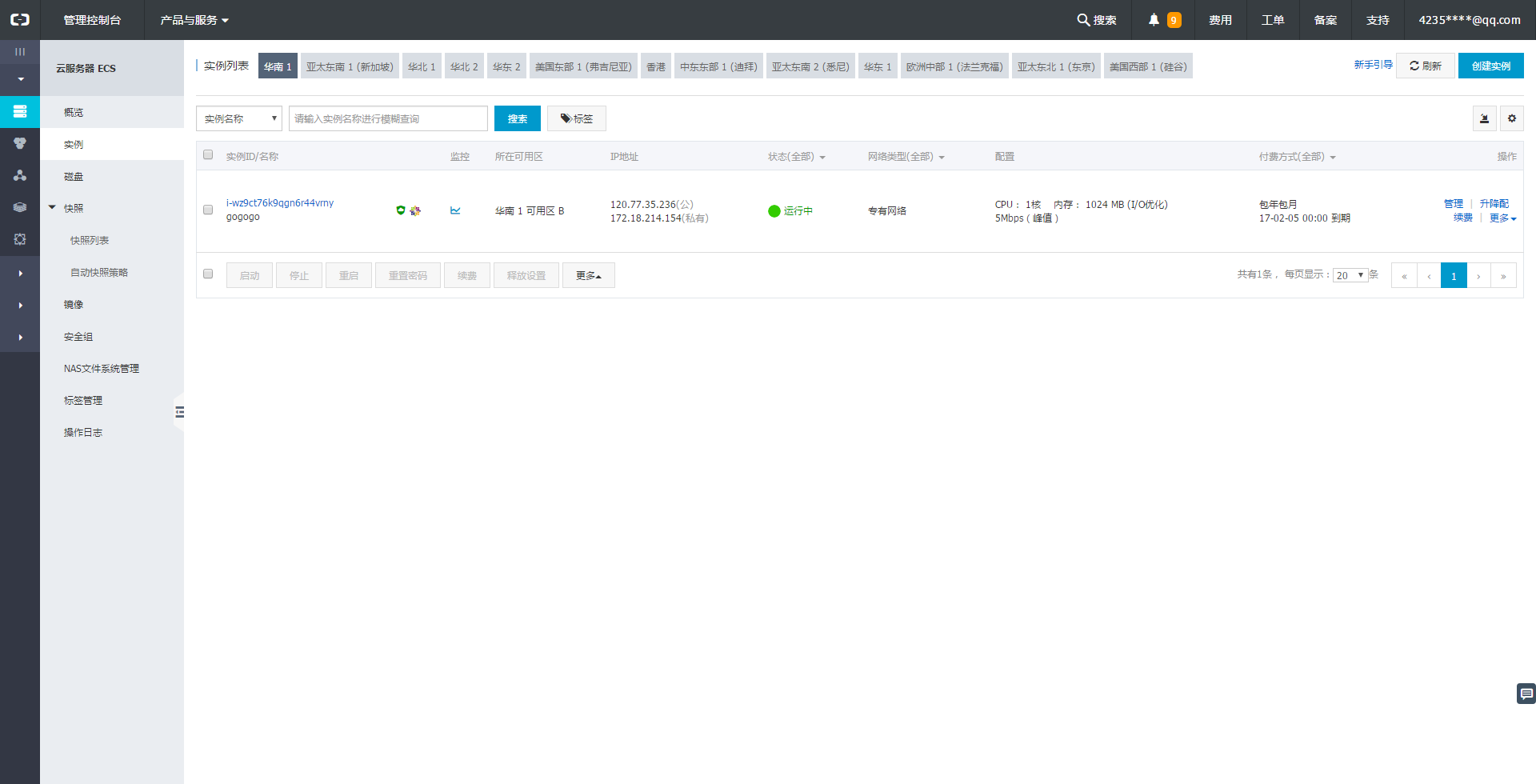1536x784 pixels.
Task: Open the account menu 4235****@qq.com
Action: (1470, 20)
